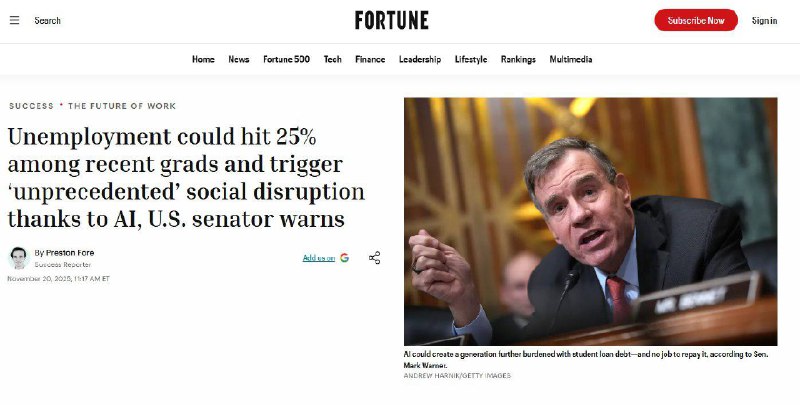The image size is (800, 405).
Task: Open the Search link
Action: (x=47, y=20)
